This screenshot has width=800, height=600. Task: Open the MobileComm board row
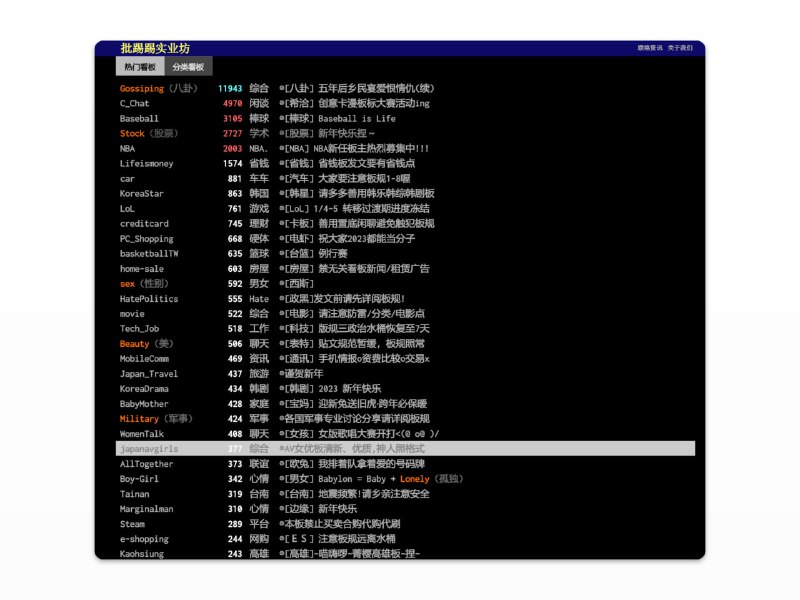[x=405, y=359]
